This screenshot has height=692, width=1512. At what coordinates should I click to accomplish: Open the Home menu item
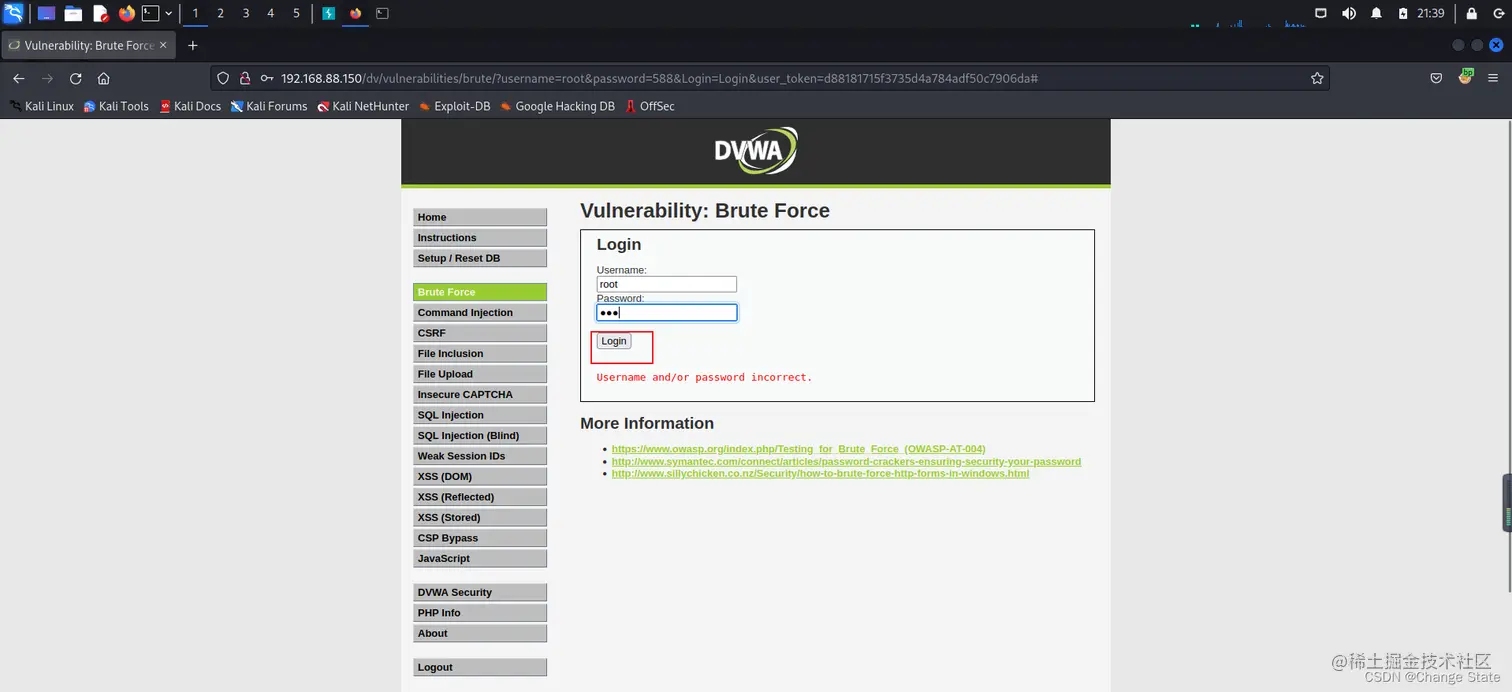tap(480, 217)
